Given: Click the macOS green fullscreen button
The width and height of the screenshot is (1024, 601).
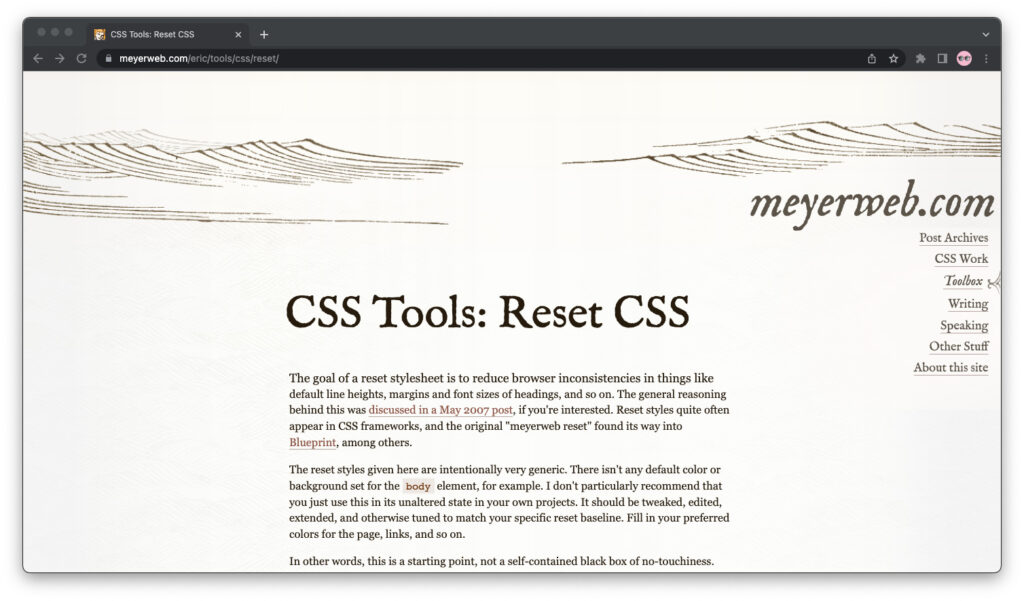Looking at the screenshot, I should coord(69,32).
